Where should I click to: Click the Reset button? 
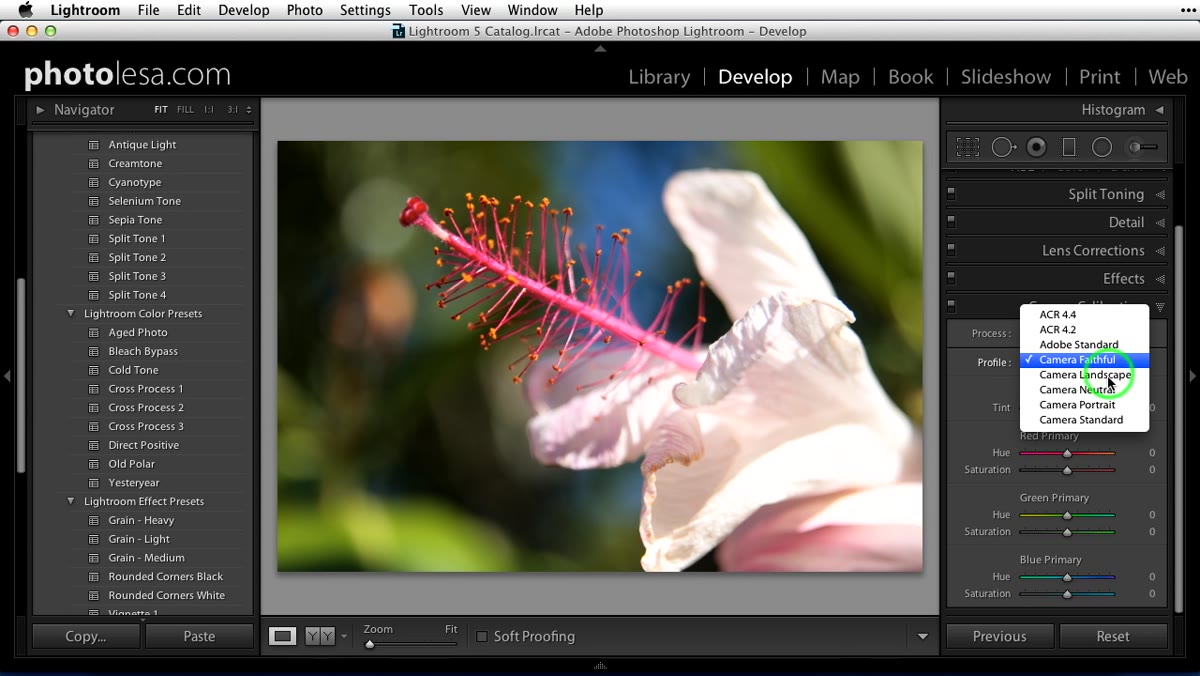[x=1113, y=636]
